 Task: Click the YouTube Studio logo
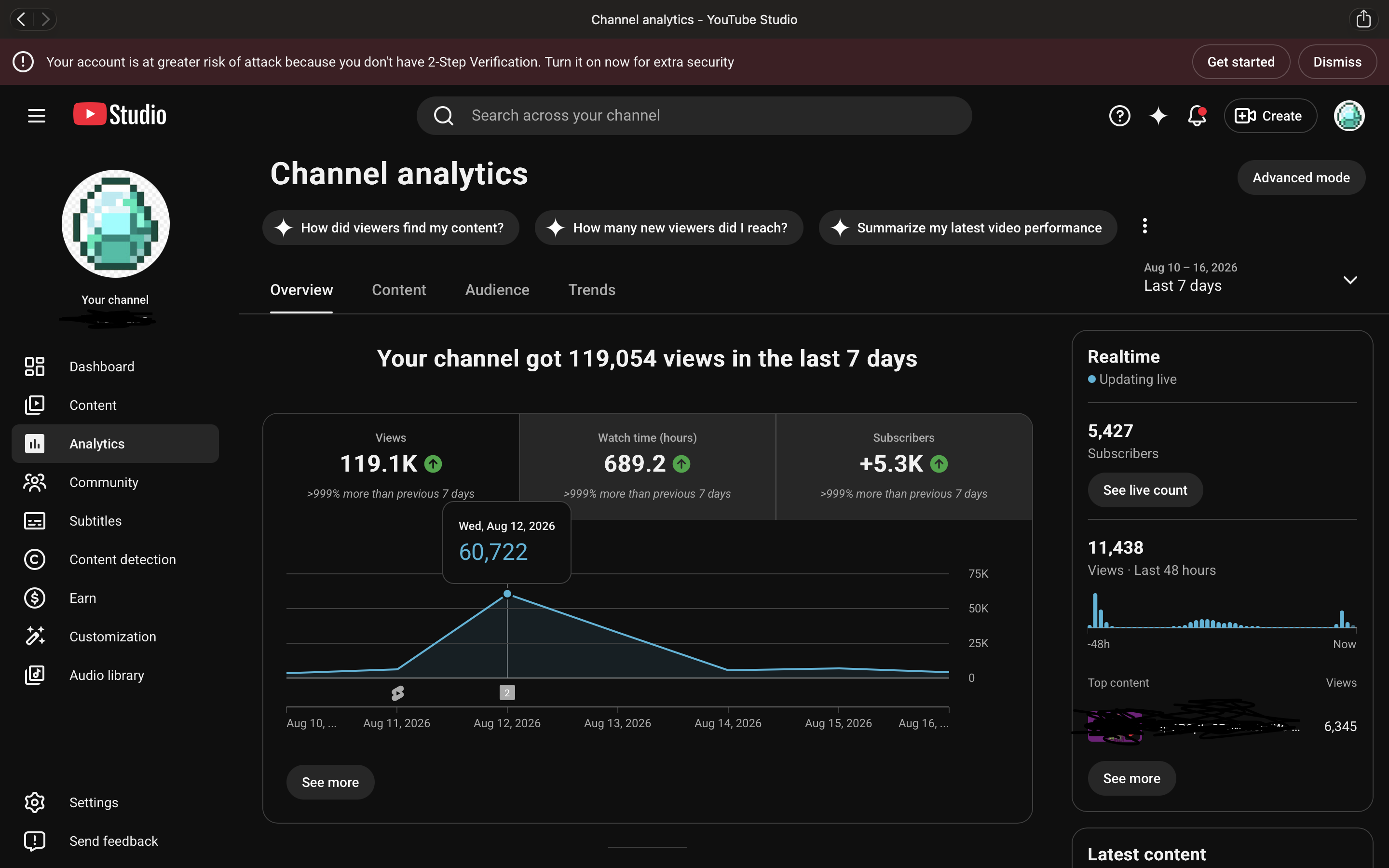120,115
